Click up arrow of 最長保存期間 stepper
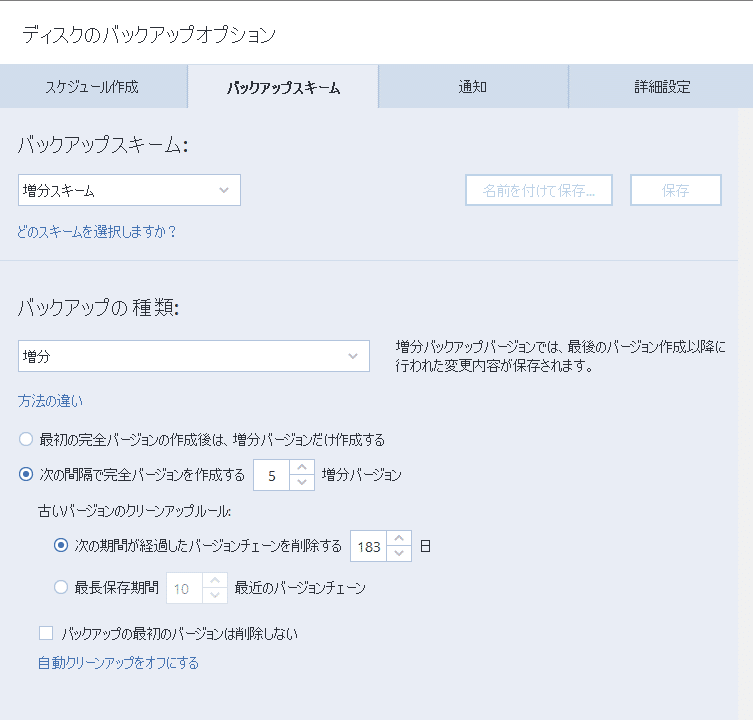The image size is (753, 720). (x=215, y=580)
